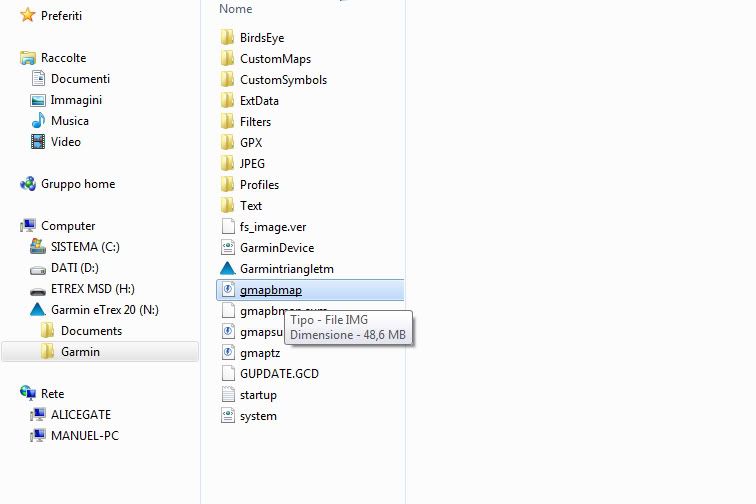This screenshot has height=504, width=756.
Task: Click the Rete network icon
Action: tap(27, 393)
